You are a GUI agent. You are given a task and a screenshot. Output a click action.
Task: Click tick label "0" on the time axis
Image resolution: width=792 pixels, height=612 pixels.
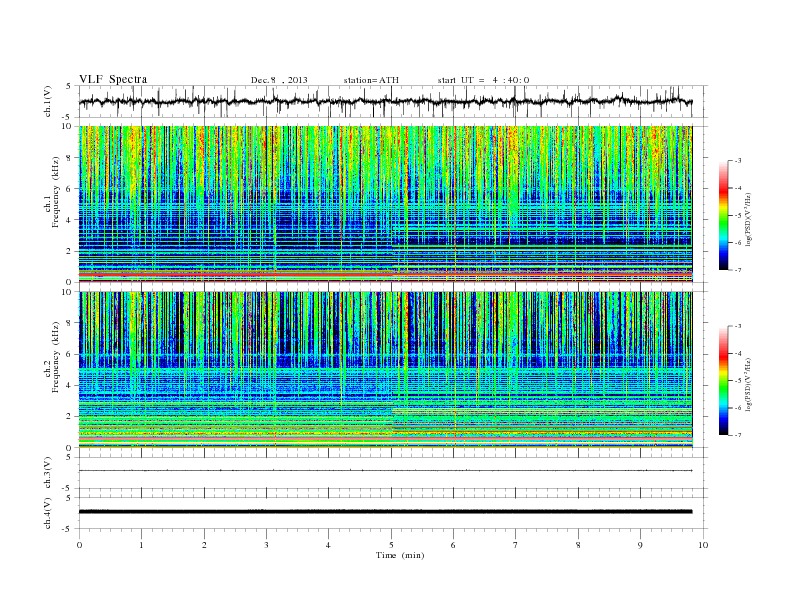tap(79, 545)
